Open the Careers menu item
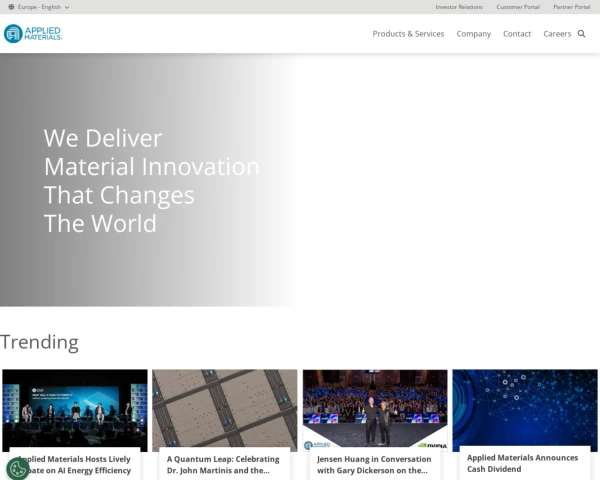Viewport: 600px width, 480px height. [x=557, y=34]
